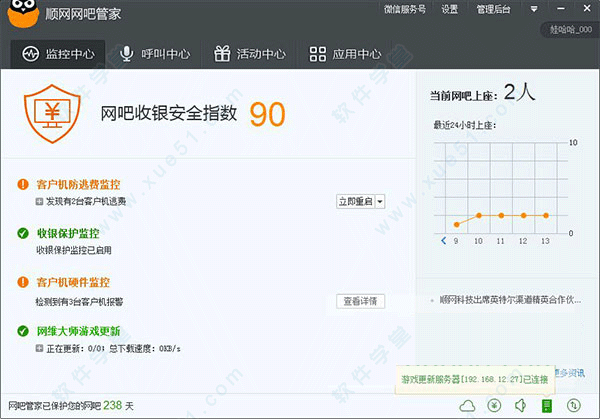Open the title bar dropdown arrow menu

(534, 9)
